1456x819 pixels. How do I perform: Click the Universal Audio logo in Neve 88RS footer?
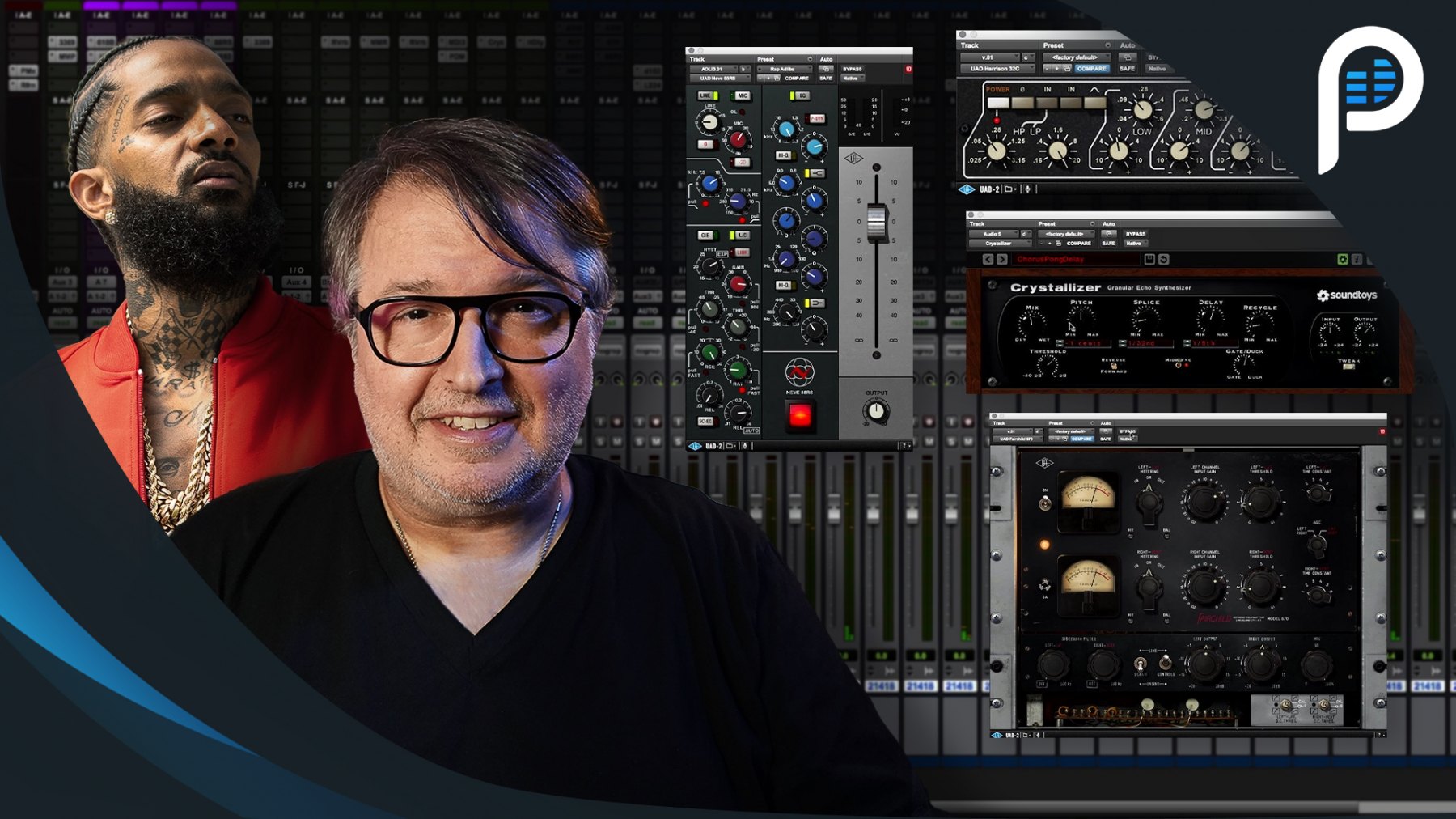click(x=695, y=446)
